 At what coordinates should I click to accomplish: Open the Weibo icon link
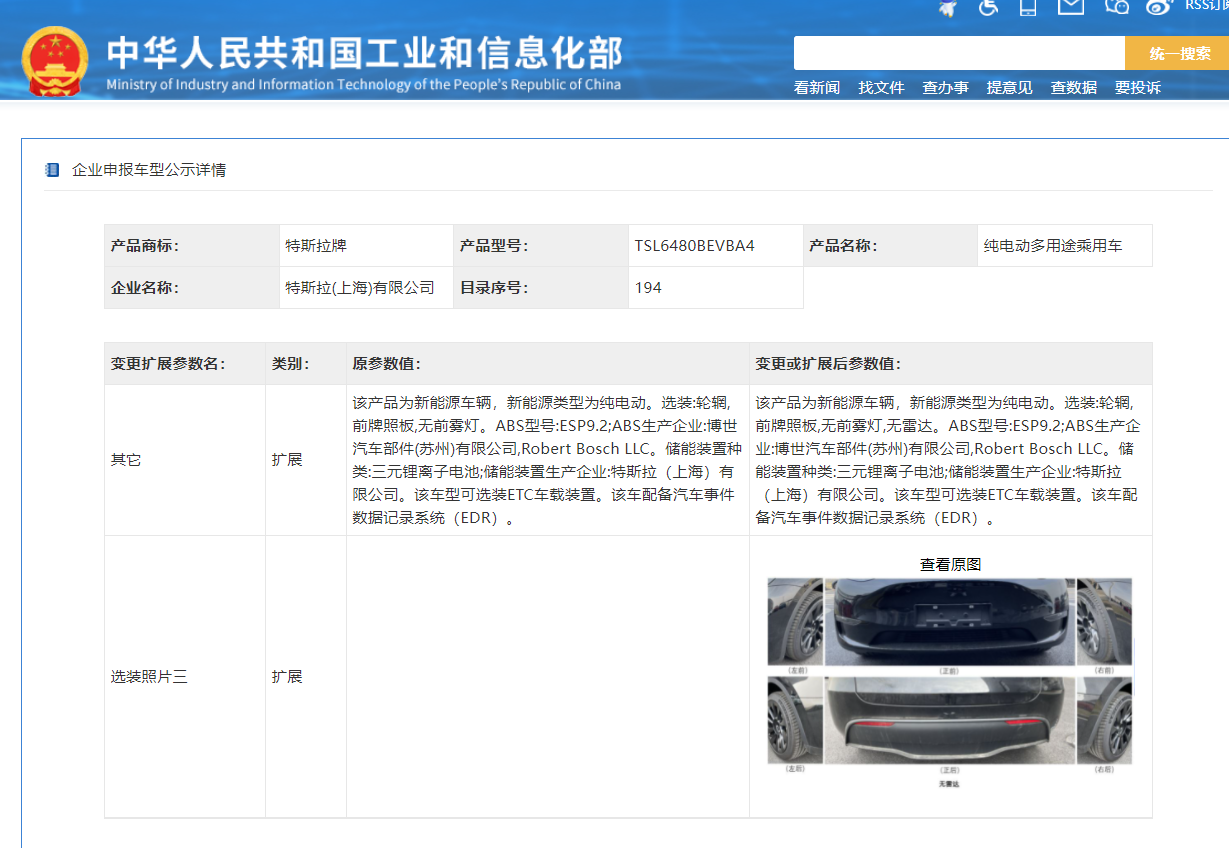coord(1158,7)
